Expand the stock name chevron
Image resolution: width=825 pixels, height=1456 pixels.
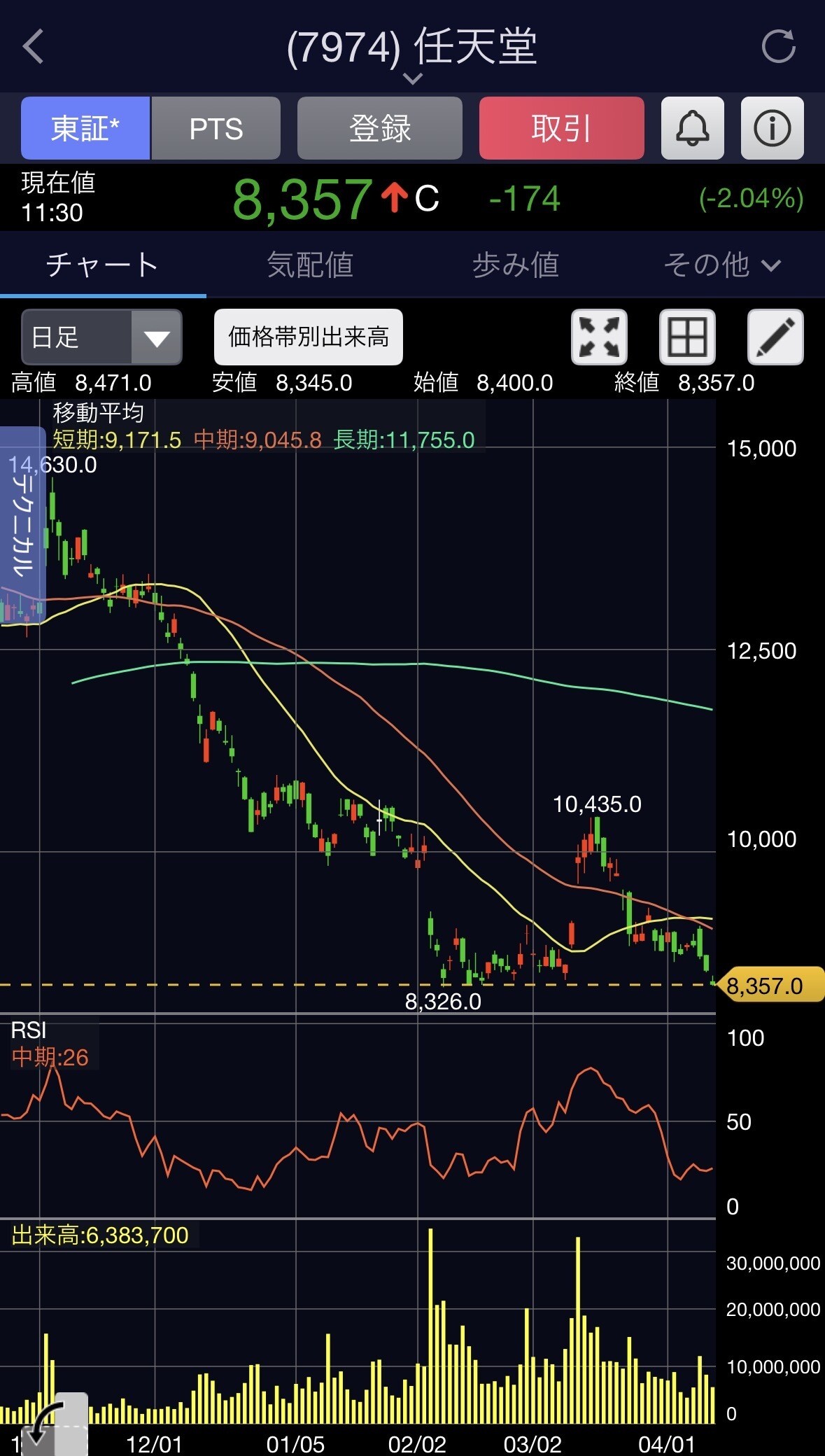click(413, 79)
